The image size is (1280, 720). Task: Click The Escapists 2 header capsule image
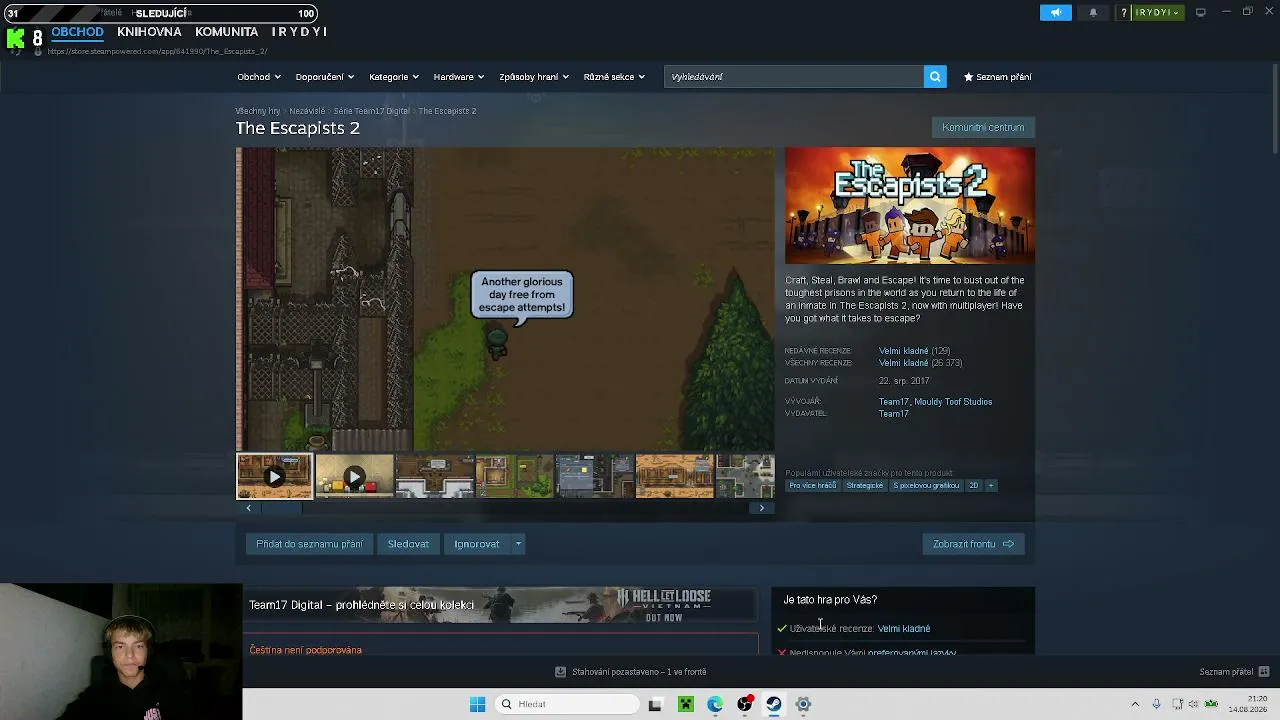[x=910, y=206]
